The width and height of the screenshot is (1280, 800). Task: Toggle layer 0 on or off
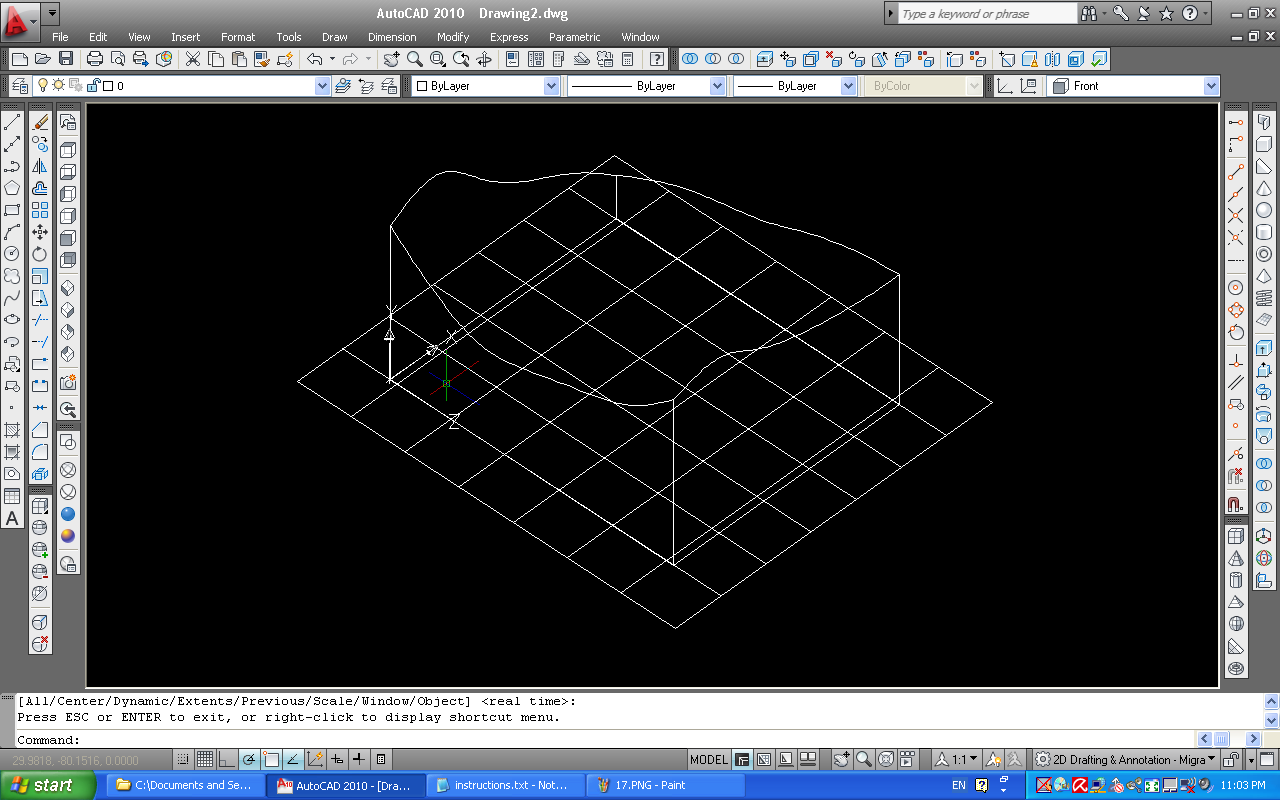[43, 86]
